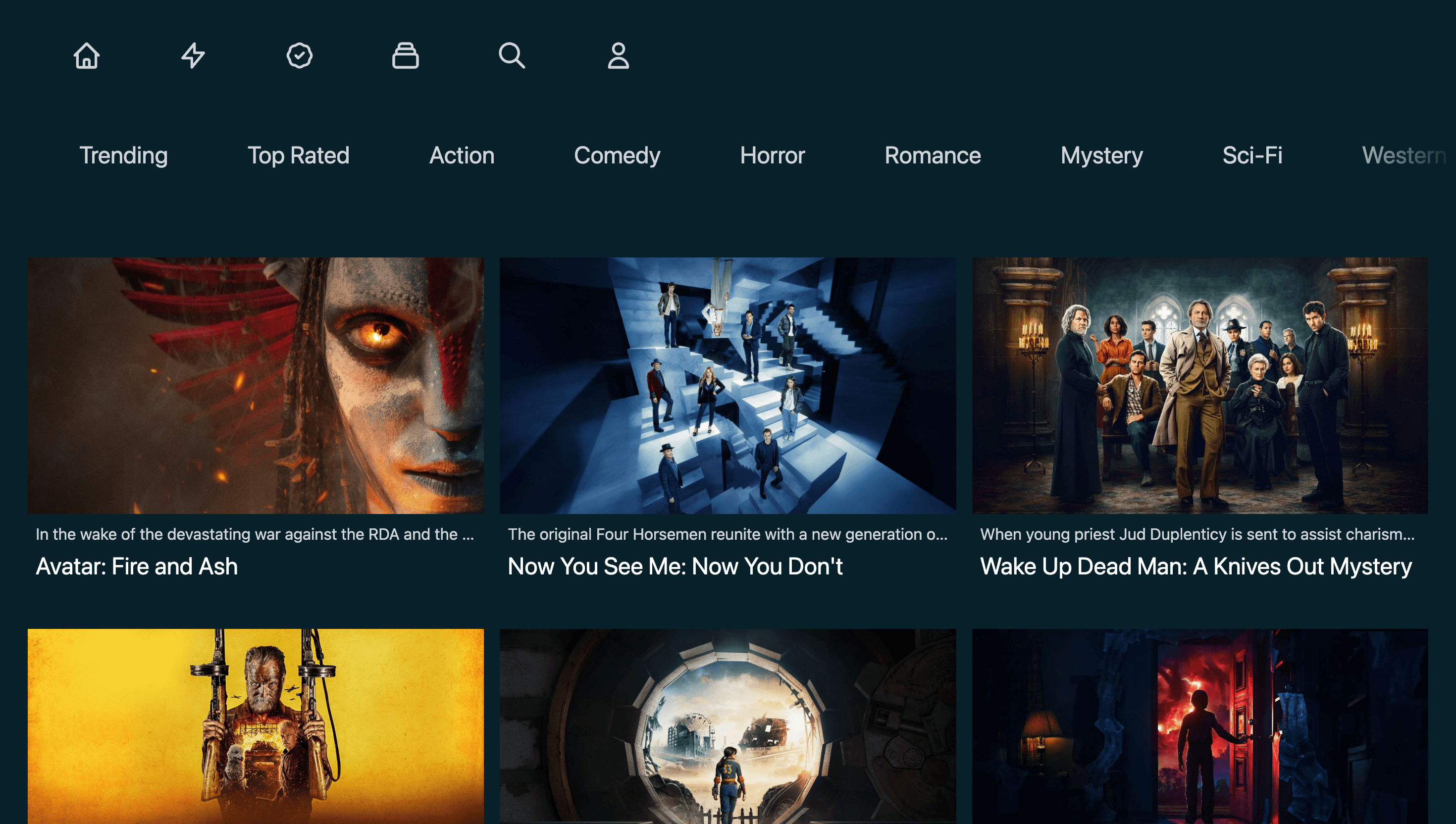Select the Action genre
This screenshot has height=824, width=1456.
pos(462,155)
